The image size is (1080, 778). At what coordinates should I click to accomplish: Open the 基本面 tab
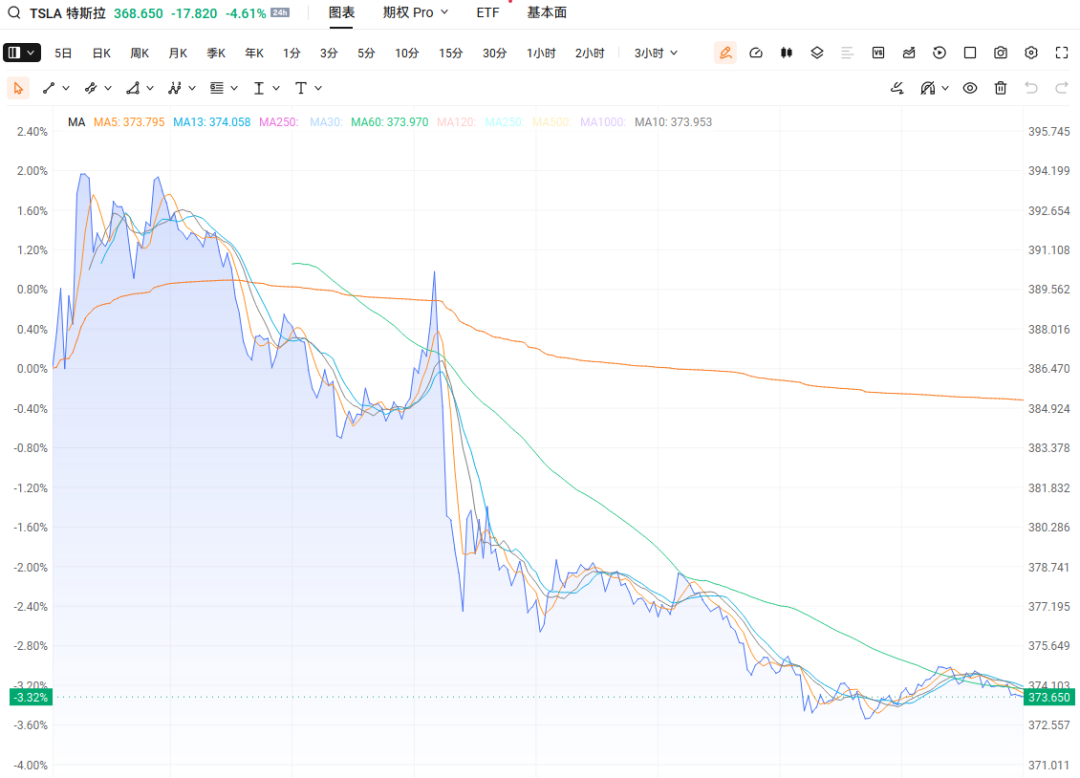(x=547, y=12)
